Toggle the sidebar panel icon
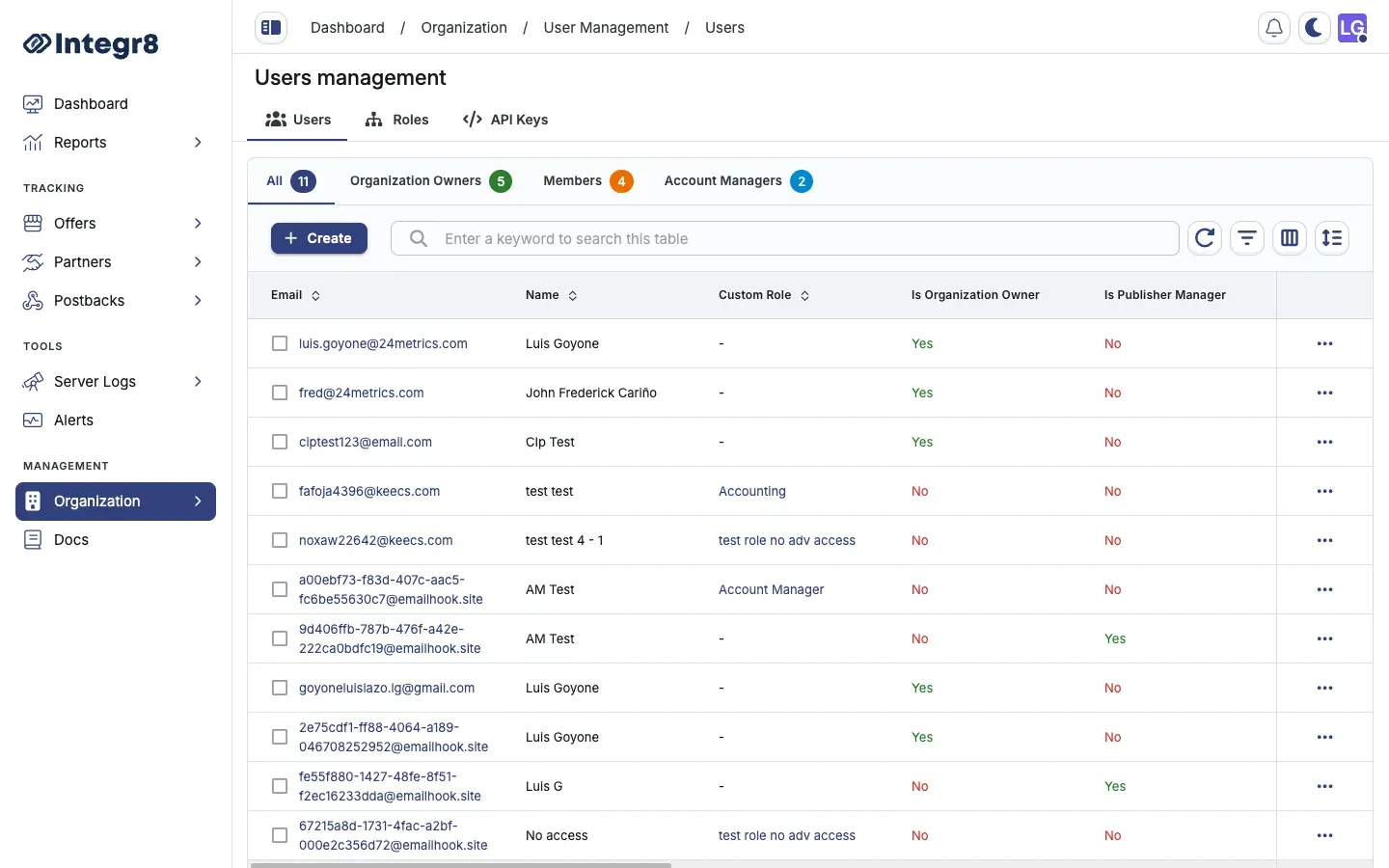Image resolution: width=1389 pixels, height=868 pixels. click(x=271, y=28)
